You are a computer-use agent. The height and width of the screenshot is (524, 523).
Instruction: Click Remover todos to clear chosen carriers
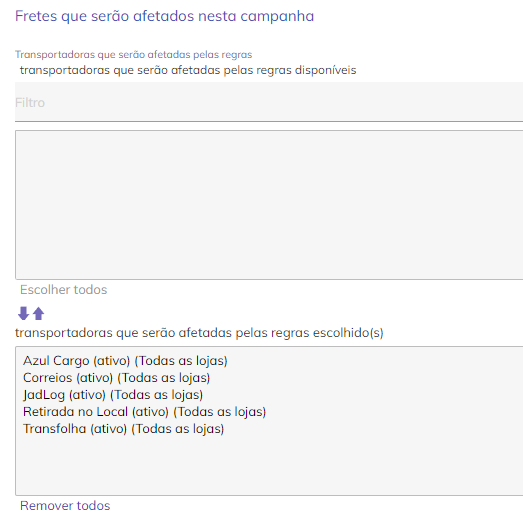point(65,506)
